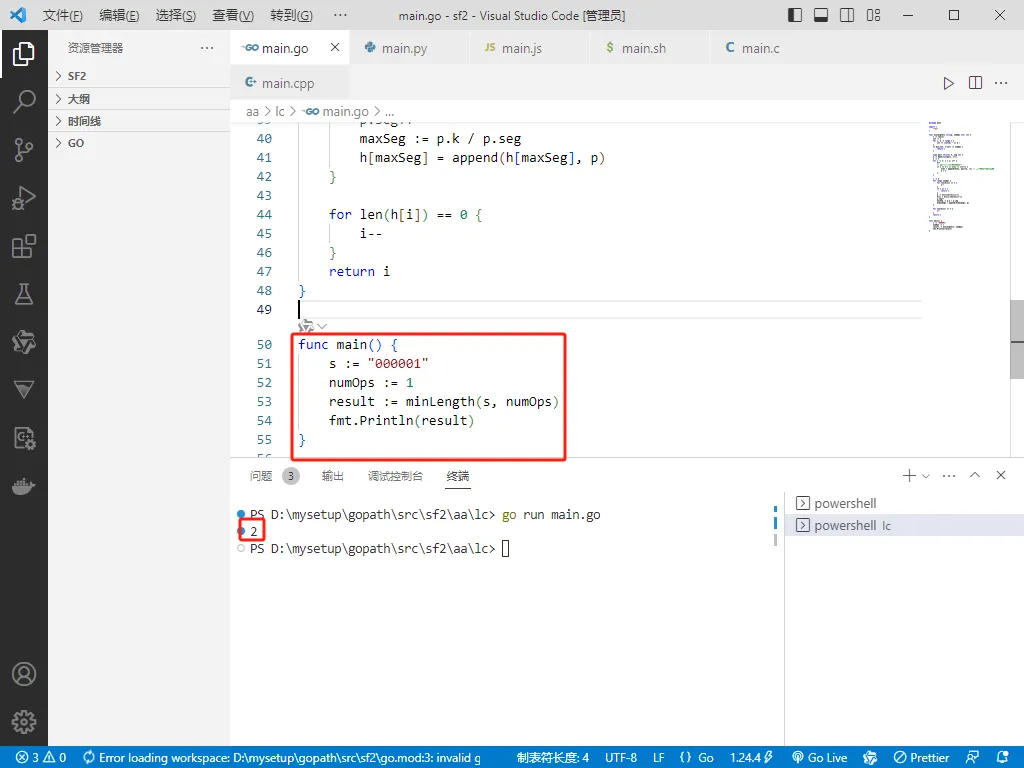1024x768 pixels.
Task: Click the aa breadcrumb segment
Action: click(x=252, y=112)
